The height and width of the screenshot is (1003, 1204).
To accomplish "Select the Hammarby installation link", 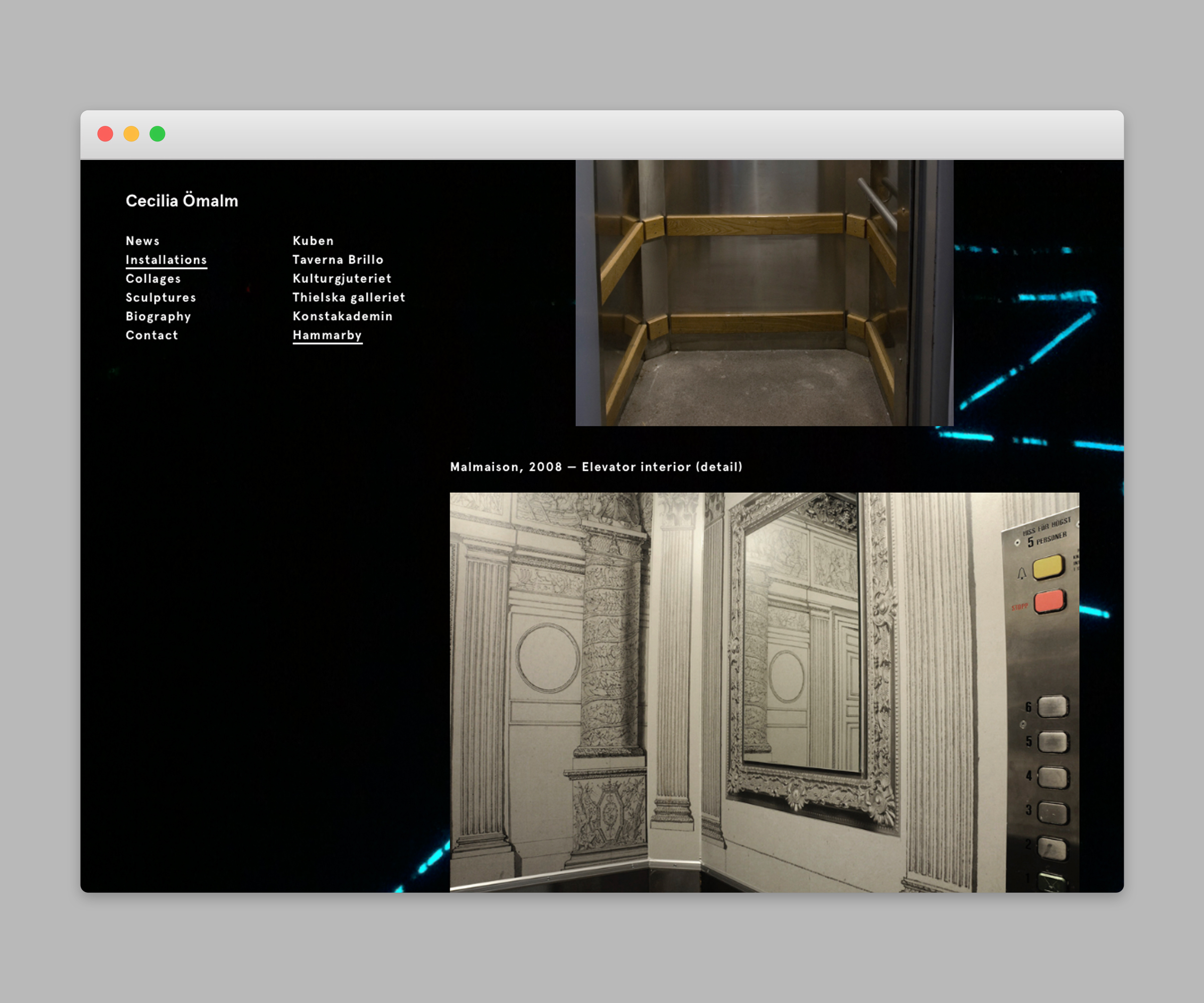I will pos(328,336).
